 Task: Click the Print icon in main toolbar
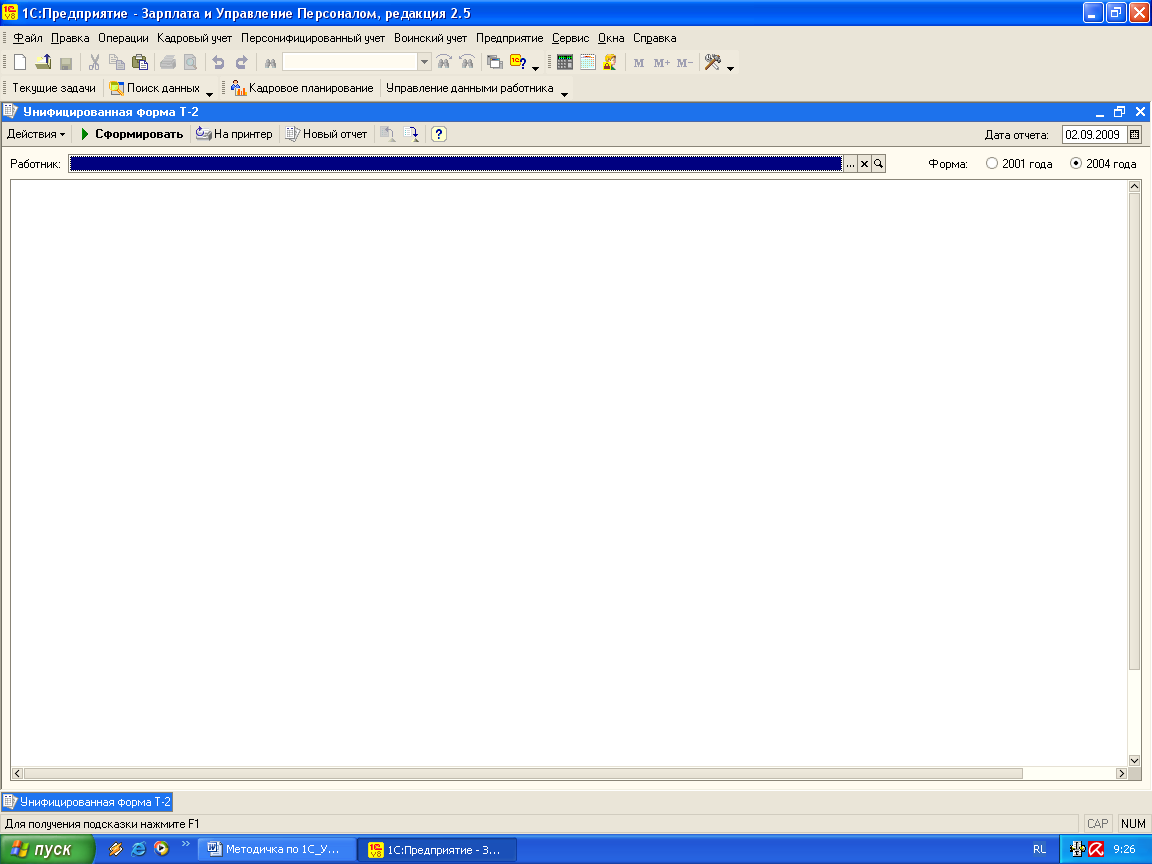(168, 62)
